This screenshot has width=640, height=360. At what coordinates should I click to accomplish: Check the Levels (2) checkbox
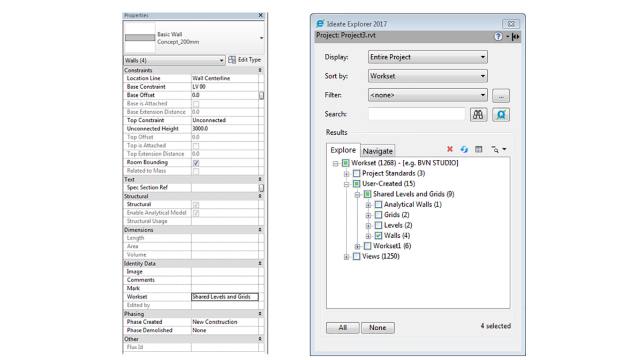coord(378,226)
